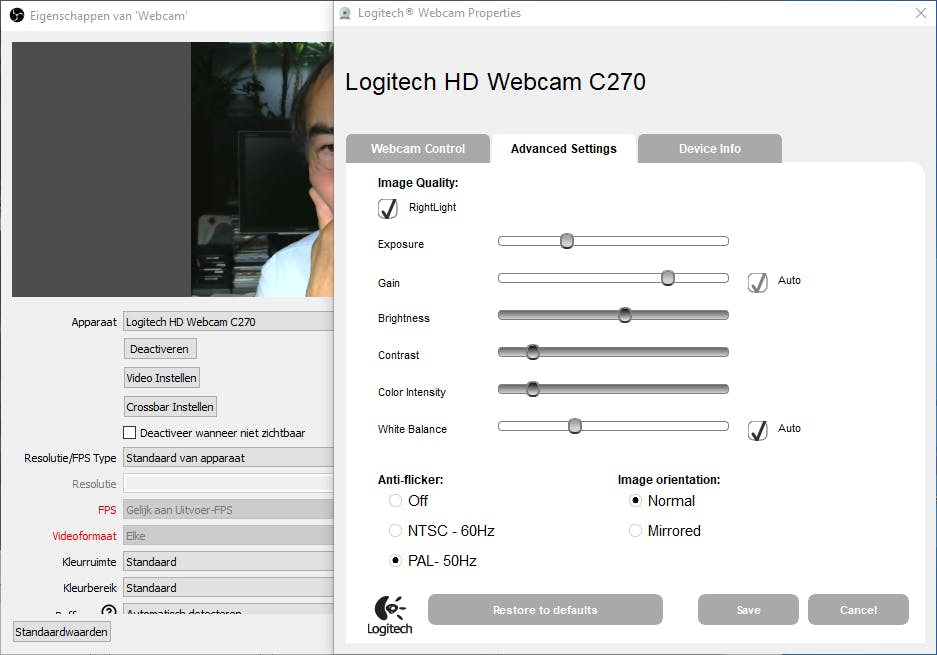The width and height of the screenshot is (937, 655).
Task: Open the Videoformaat dropdown
Action: click(x=228, y=536)
